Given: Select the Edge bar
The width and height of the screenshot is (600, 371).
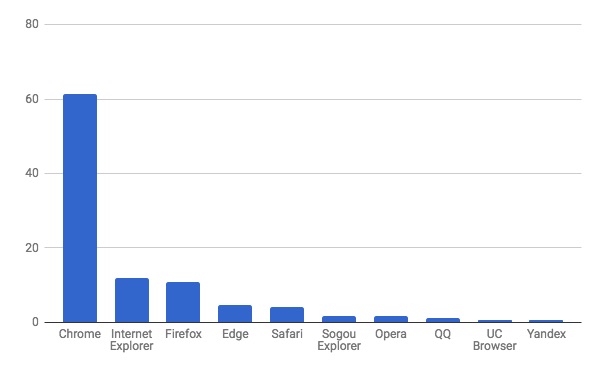Looking at the screenshot, I should coord(235,314).
